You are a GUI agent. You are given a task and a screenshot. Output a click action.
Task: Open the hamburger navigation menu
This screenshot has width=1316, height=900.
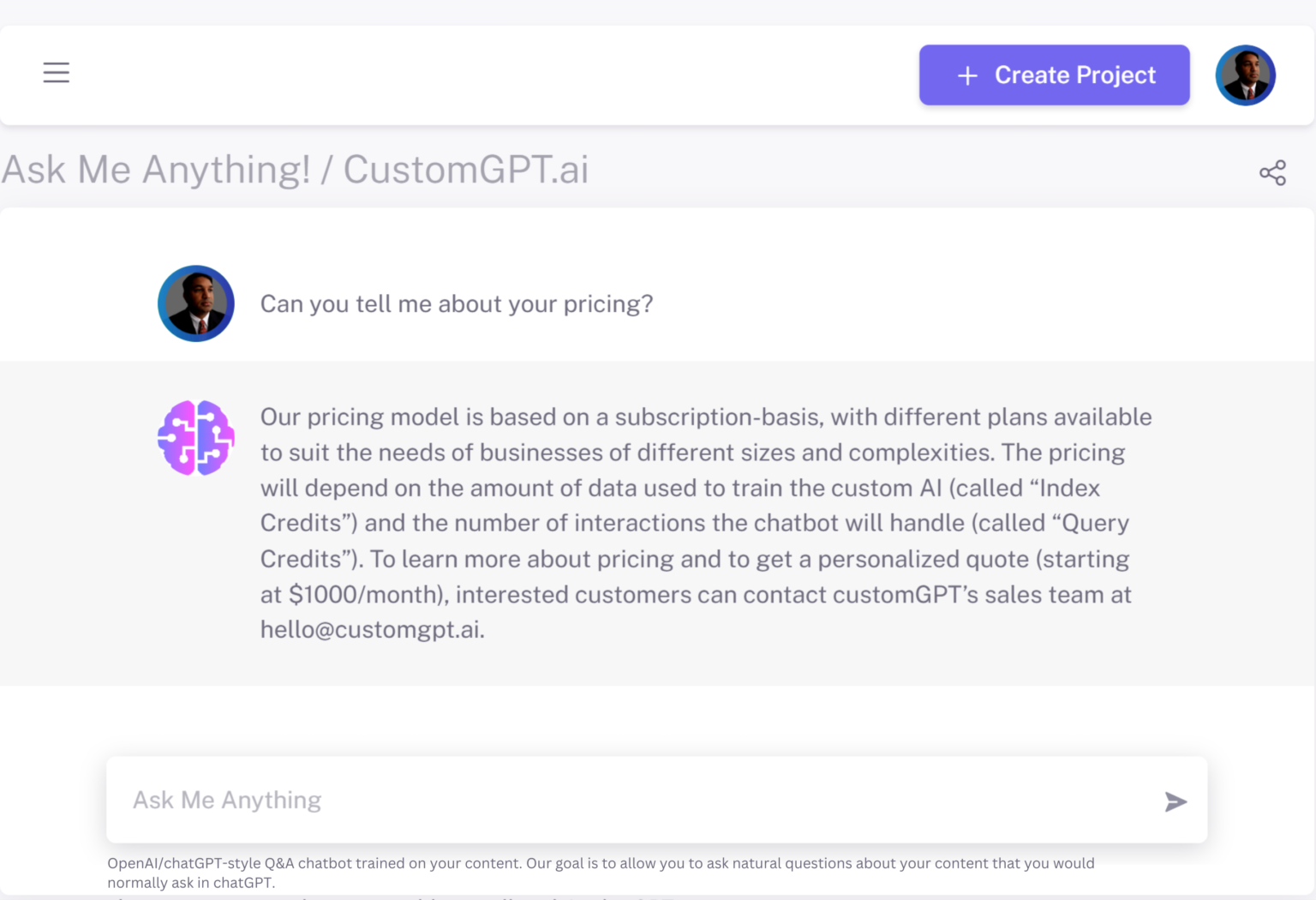[x=57, y=73]
